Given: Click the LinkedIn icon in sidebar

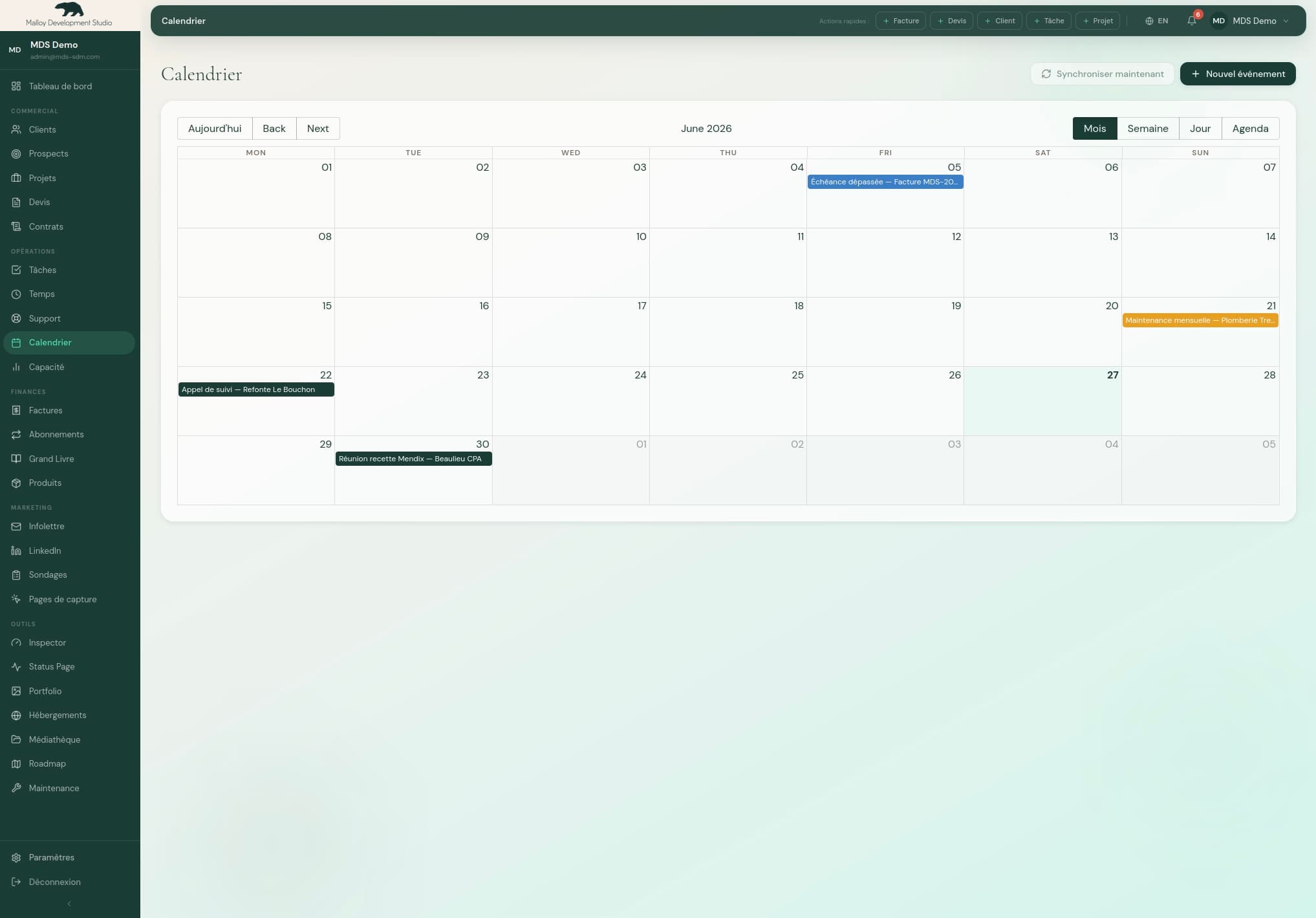Looking at the screenshot, I should 16,551.
